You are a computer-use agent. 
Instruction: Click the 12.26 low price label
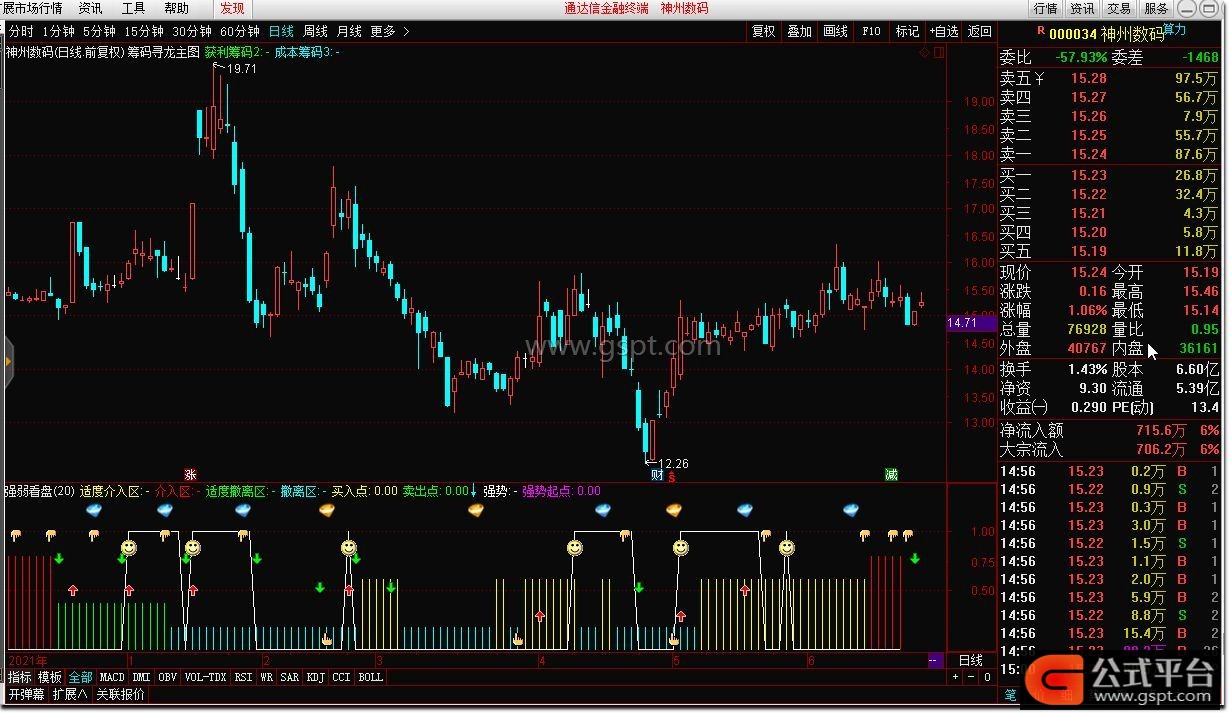(673, 464)
